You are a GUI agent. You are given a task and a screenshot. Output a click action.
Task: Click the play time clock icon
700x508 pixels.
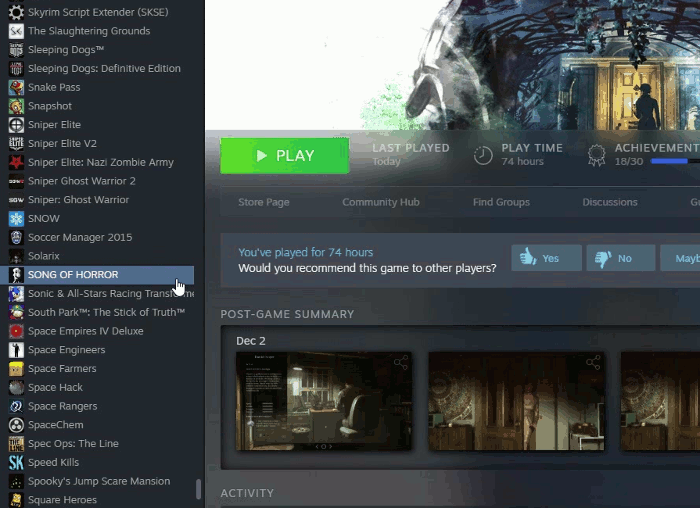(483, 155)
